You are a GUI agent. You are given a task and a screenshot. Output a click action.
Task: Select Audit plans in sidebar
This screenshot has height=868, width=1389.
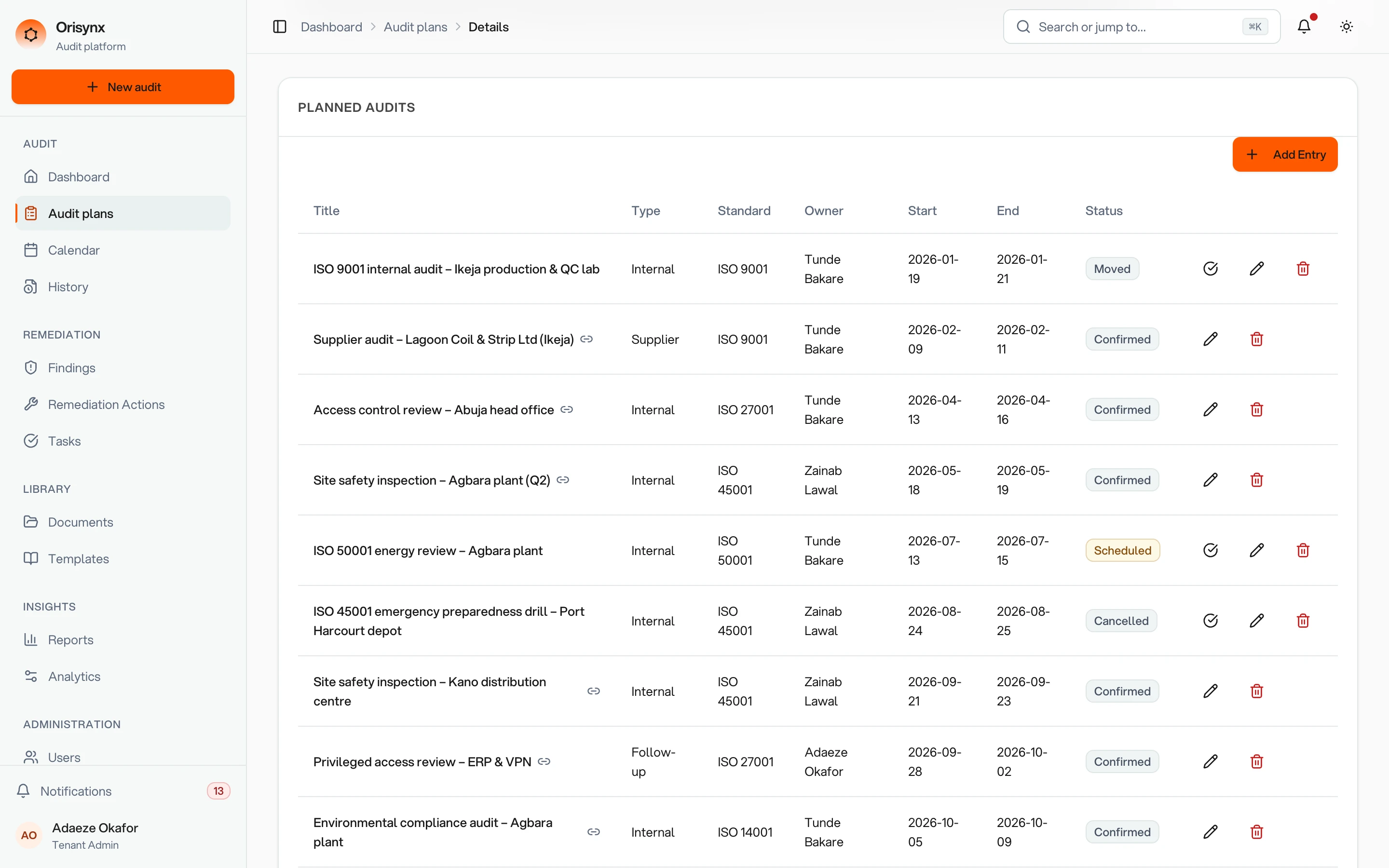coord(123,214)
